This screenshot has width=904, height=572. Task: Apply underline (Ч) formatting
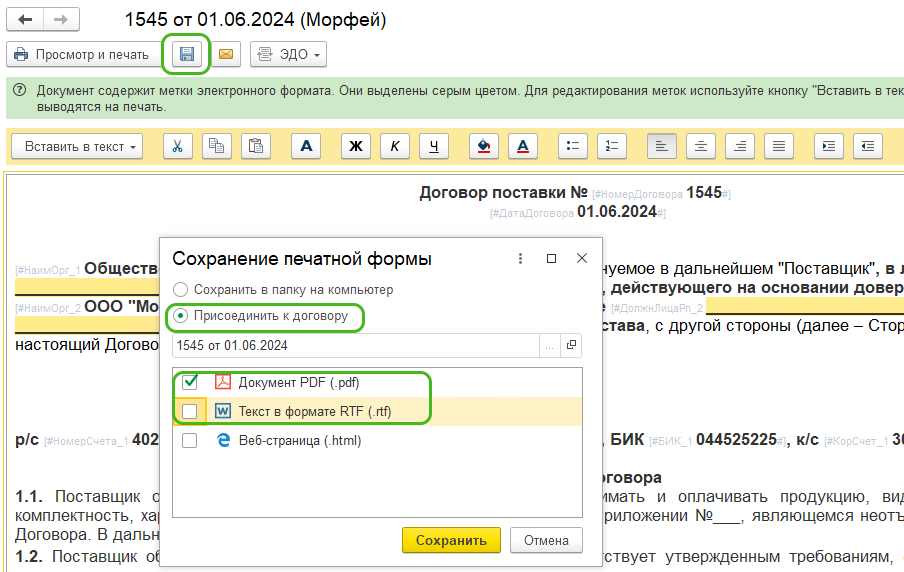point(434,146)
